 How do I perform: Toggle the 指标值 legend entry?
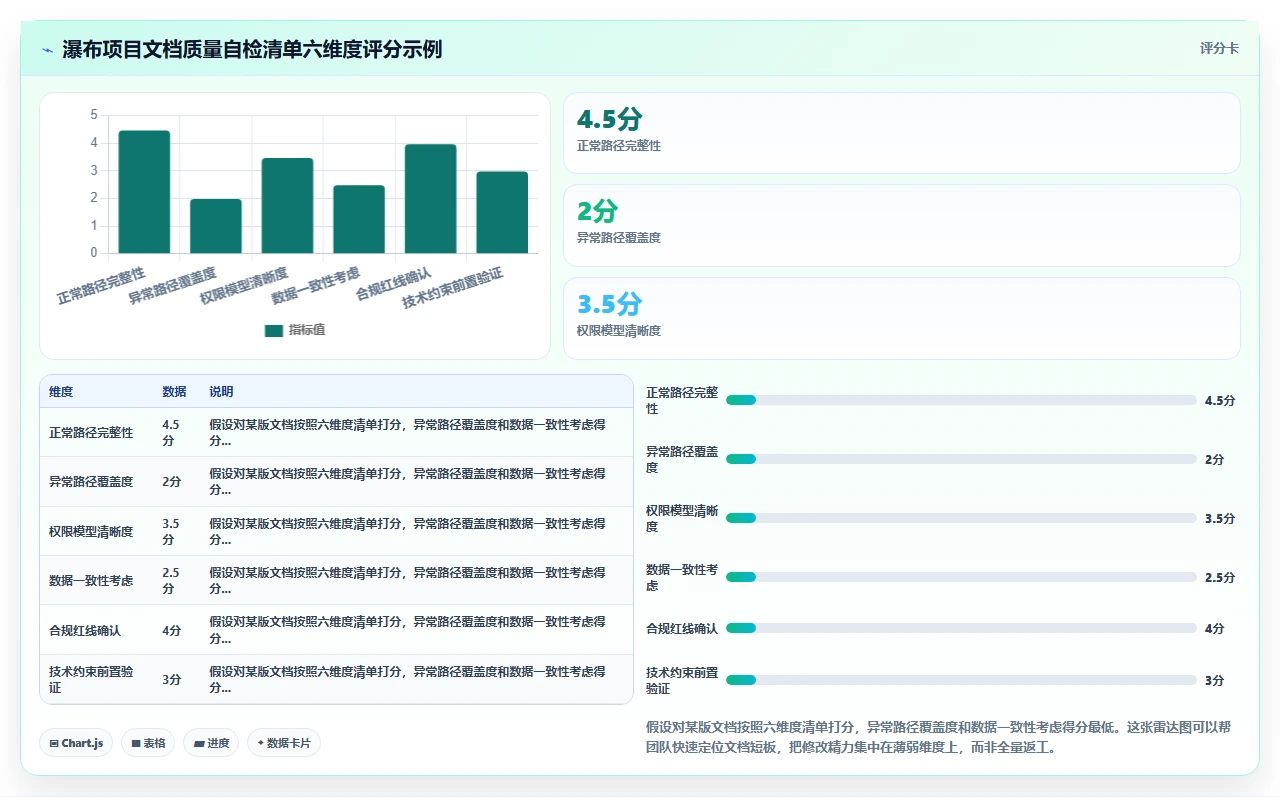[x=294, y=330]
